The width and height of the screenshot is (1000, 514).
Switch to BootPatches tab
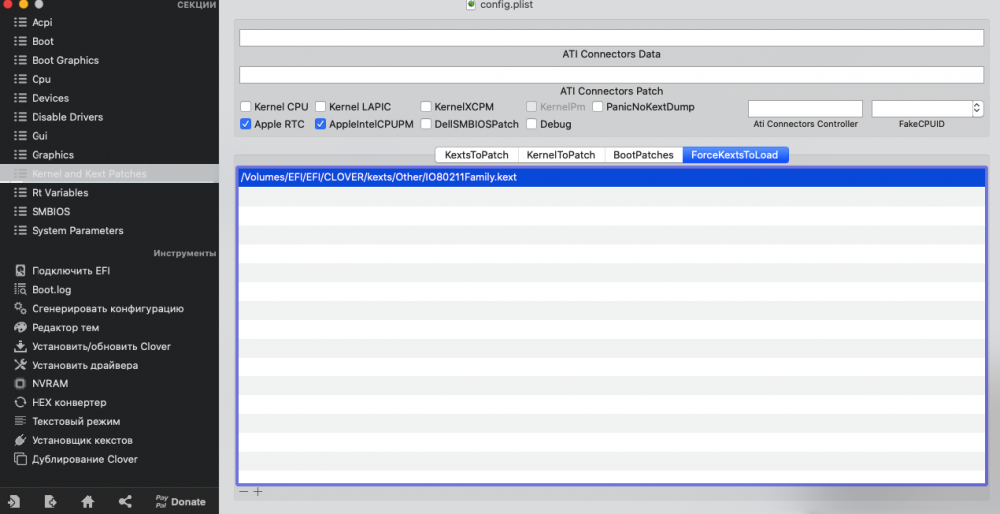[643, 155]
